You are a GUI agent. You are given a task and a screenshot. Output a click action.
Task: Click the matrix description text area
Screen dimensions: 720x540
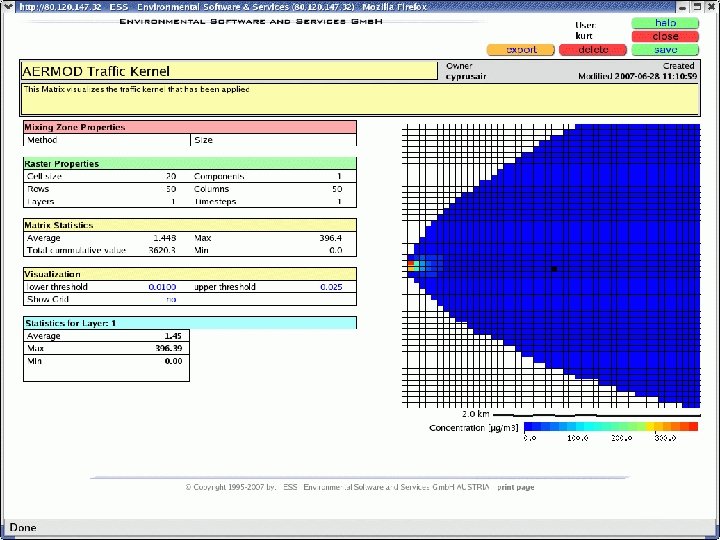tap(360, 99)
